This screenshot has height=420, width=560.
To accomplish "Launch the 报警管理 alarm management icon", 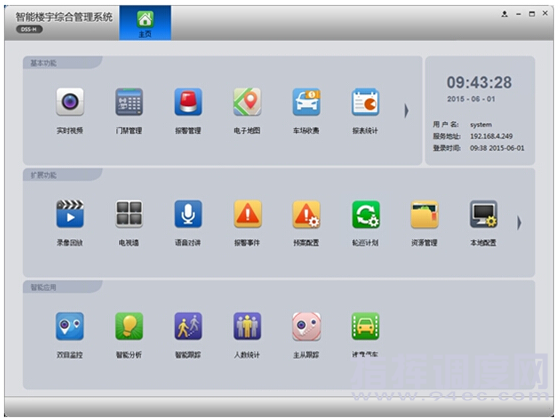I will pos(188,102).
